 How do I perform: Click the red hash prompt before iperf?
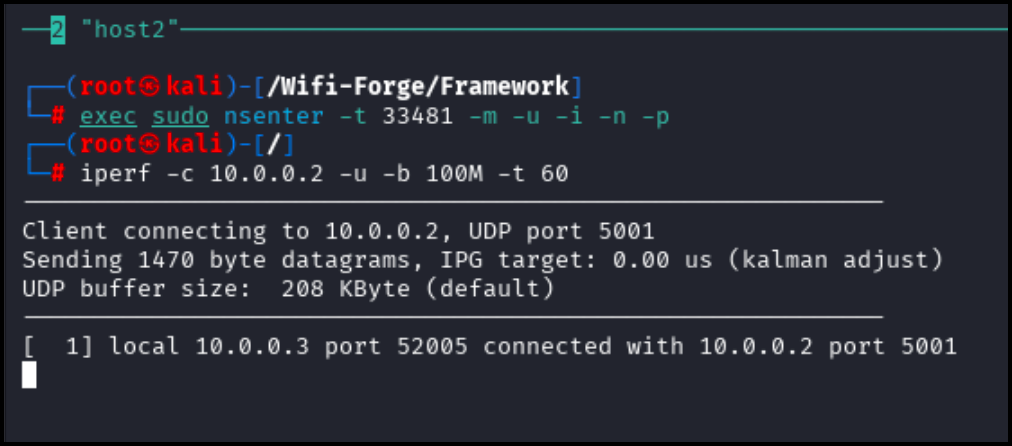click(57, 174)
